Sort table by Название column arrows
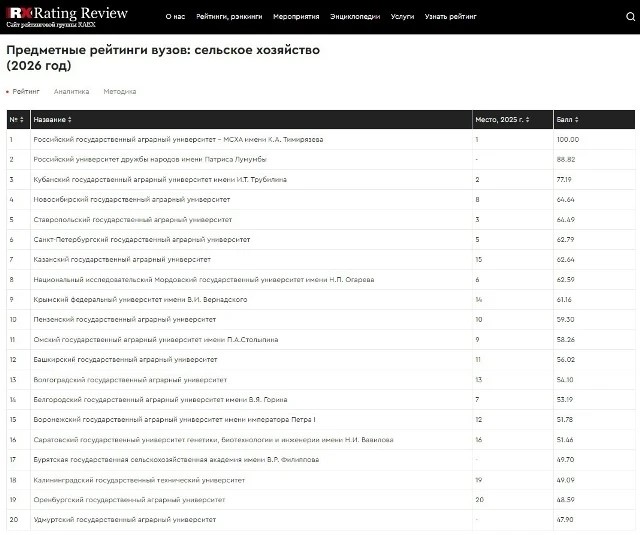This screenshot has width=640, height=535. pyautogui.click(x=70, y=120)
